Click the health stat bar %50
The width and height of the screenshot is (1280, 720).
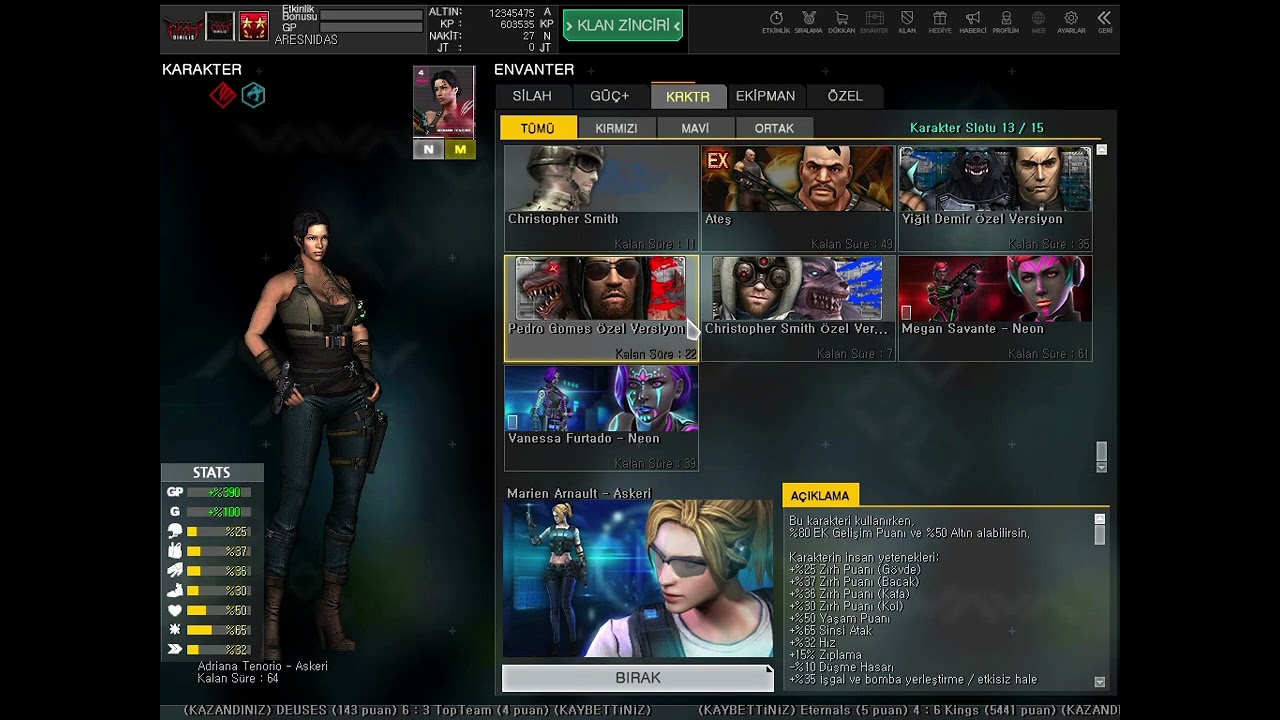tap(218, 610)
